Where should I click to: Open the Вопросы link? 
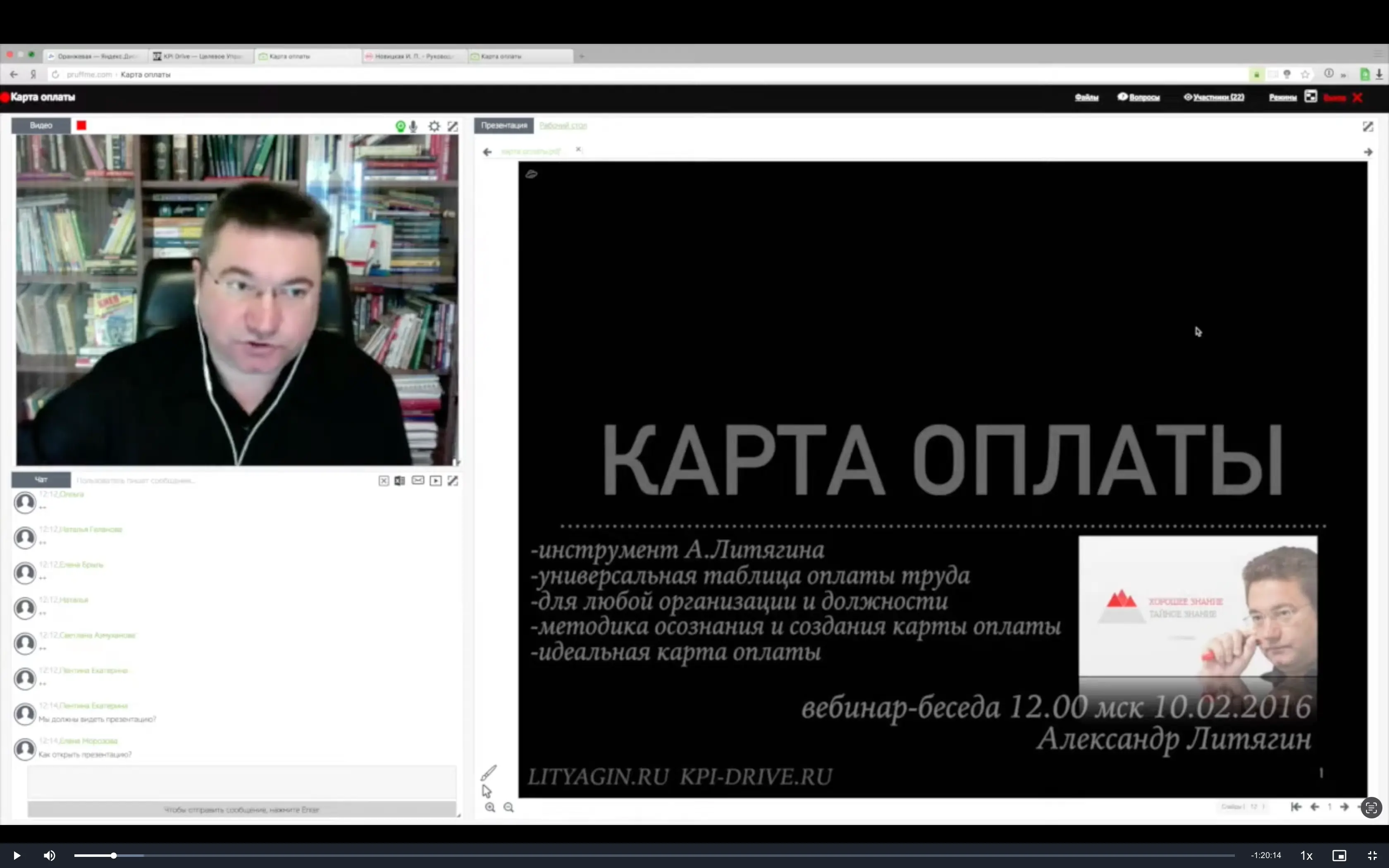click(x=1139, y=97)
